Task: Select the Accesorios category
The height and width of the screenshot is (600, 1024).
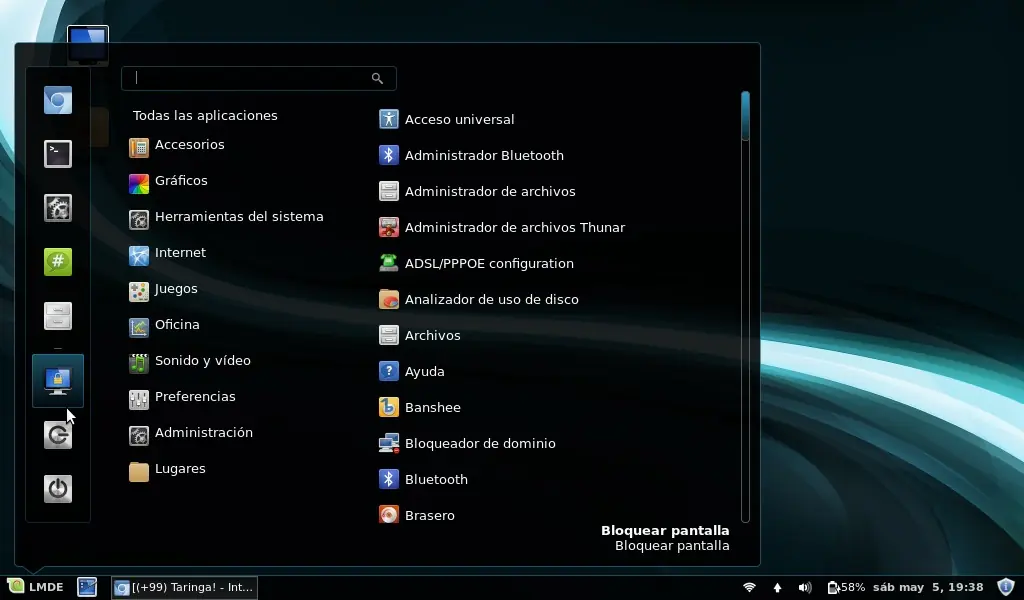Action: [x=189, y=145]
